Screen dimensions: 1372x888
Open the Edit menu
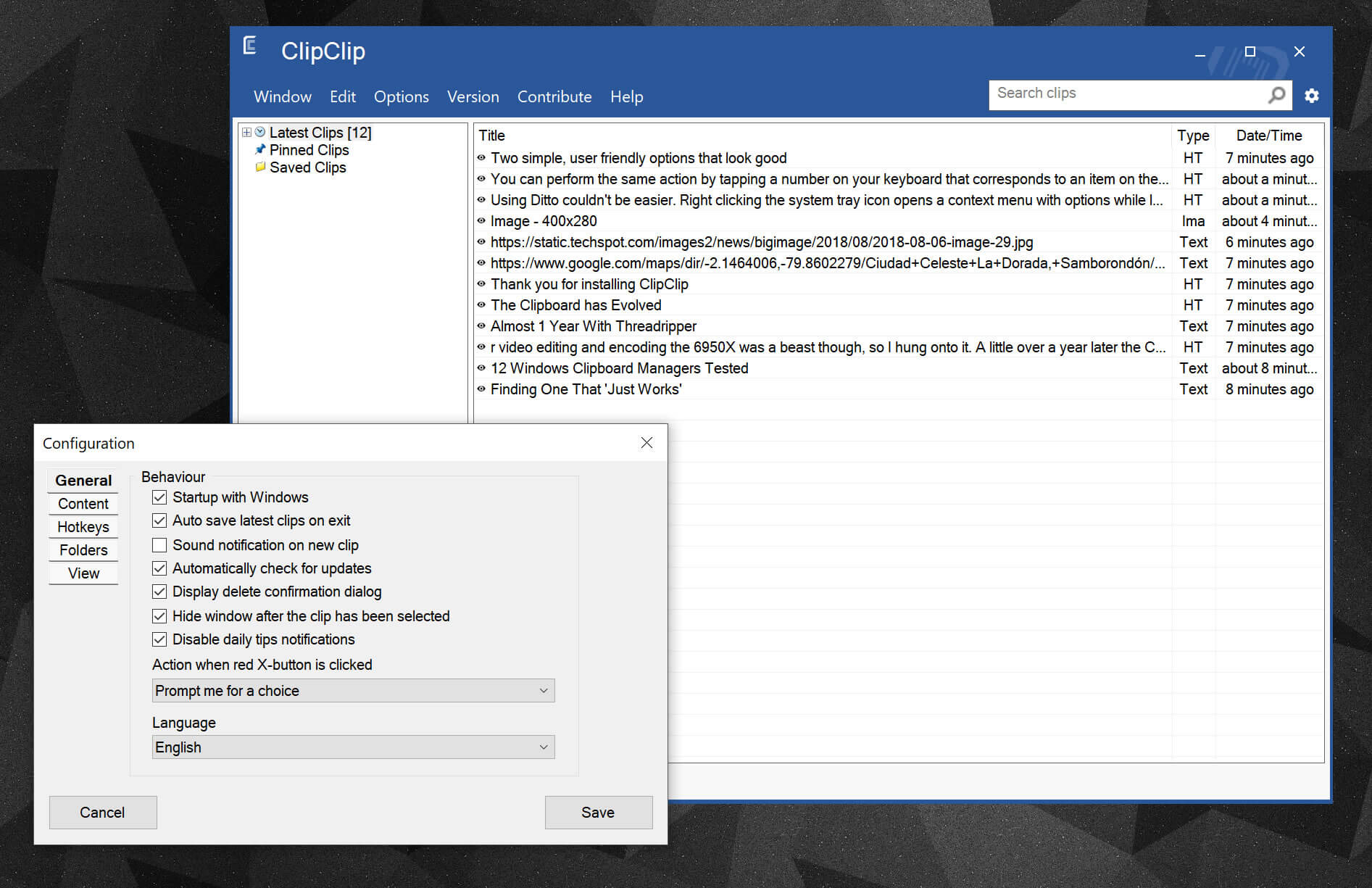tap(342, 96)
